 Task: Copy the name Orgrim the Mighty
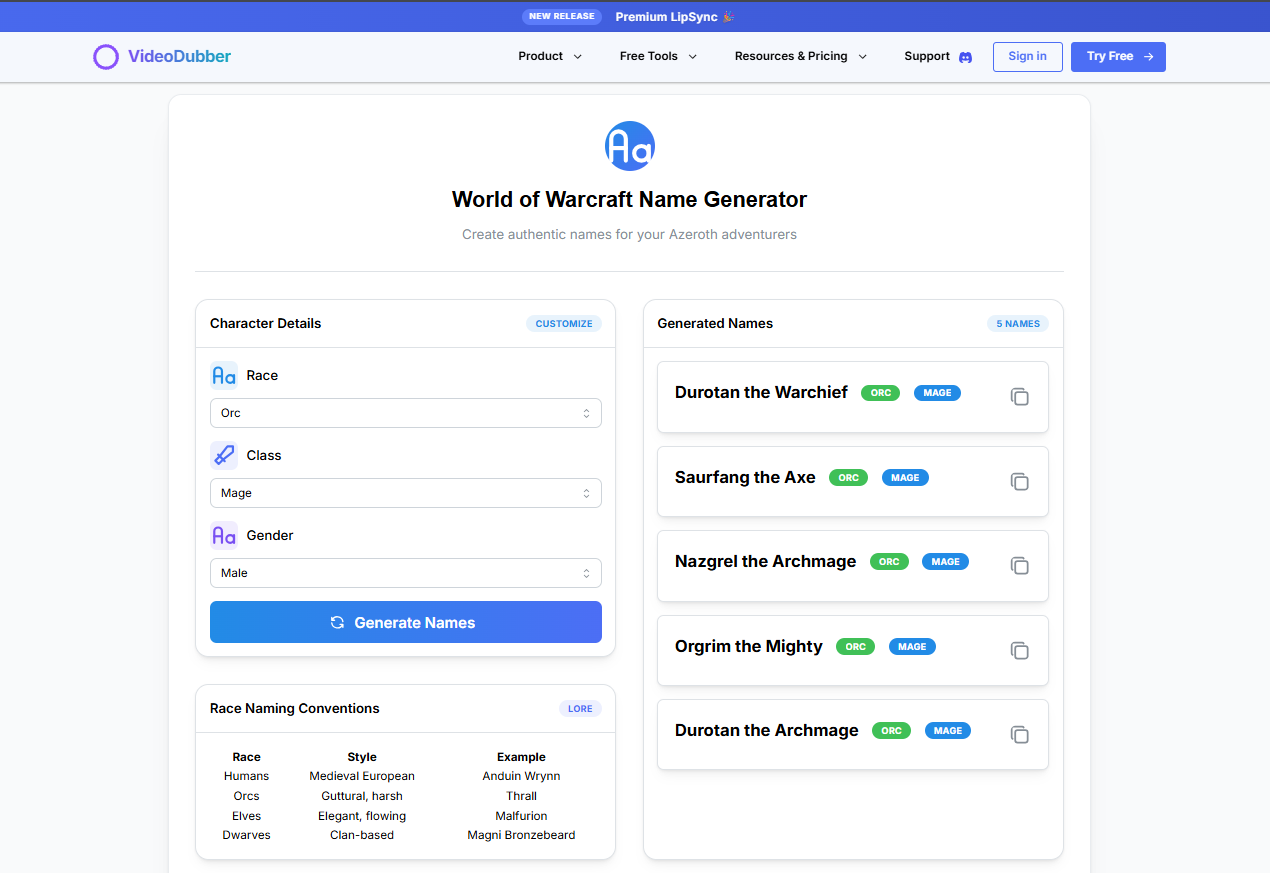1019,651
